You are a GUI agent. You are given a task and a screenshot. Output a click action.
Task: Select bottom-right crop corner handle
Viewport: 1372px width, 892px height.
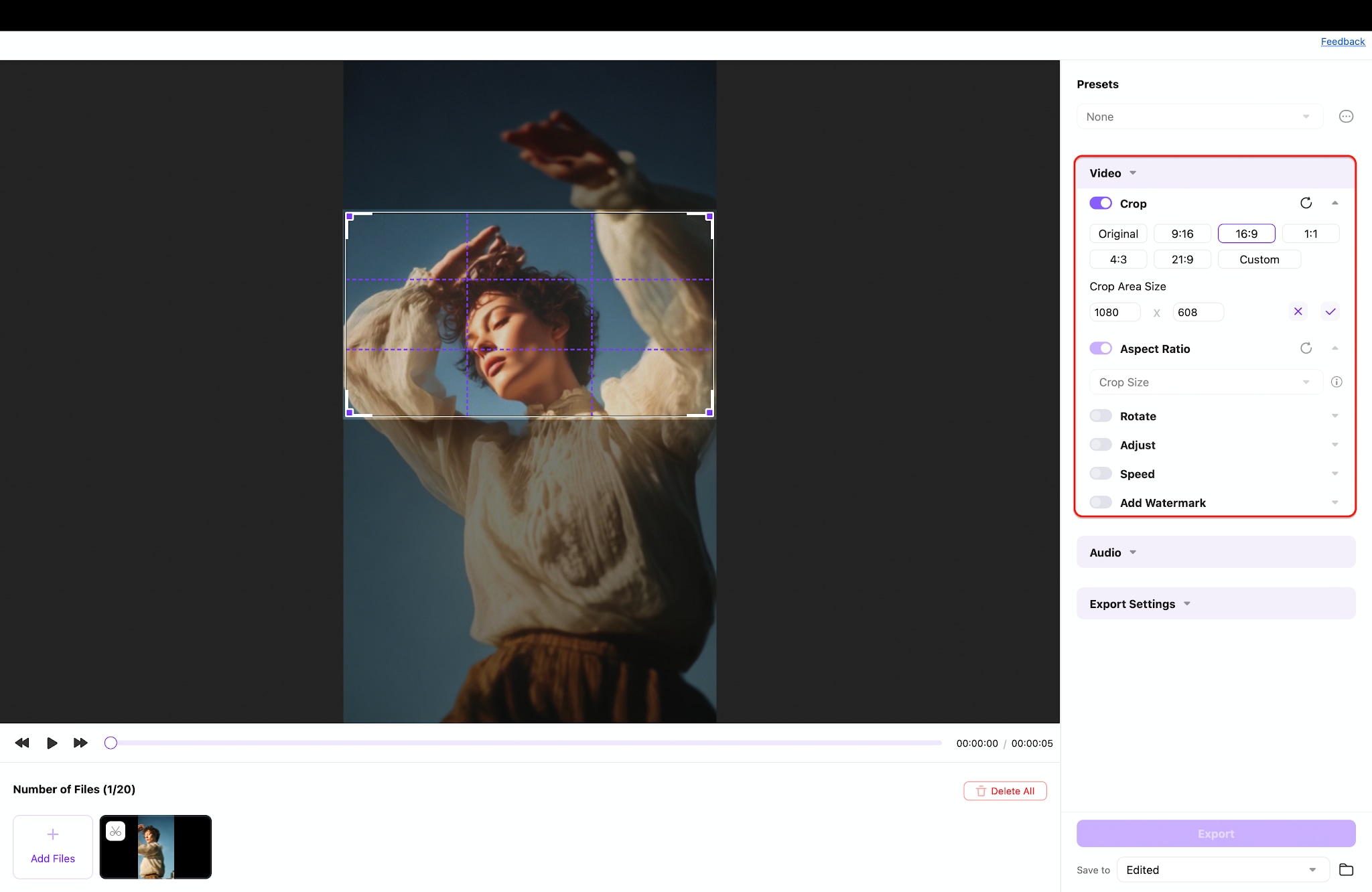pyautogui.click(x=709, y=413)
